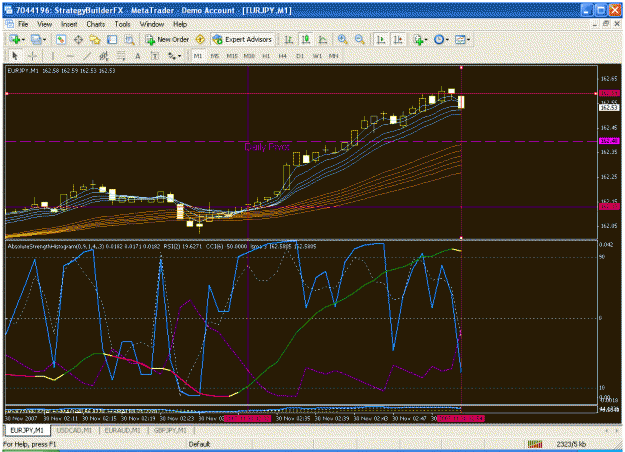Click the Default profile status bar entry
The height and width of the screenshot is (452, 625).
coord(199,444)
